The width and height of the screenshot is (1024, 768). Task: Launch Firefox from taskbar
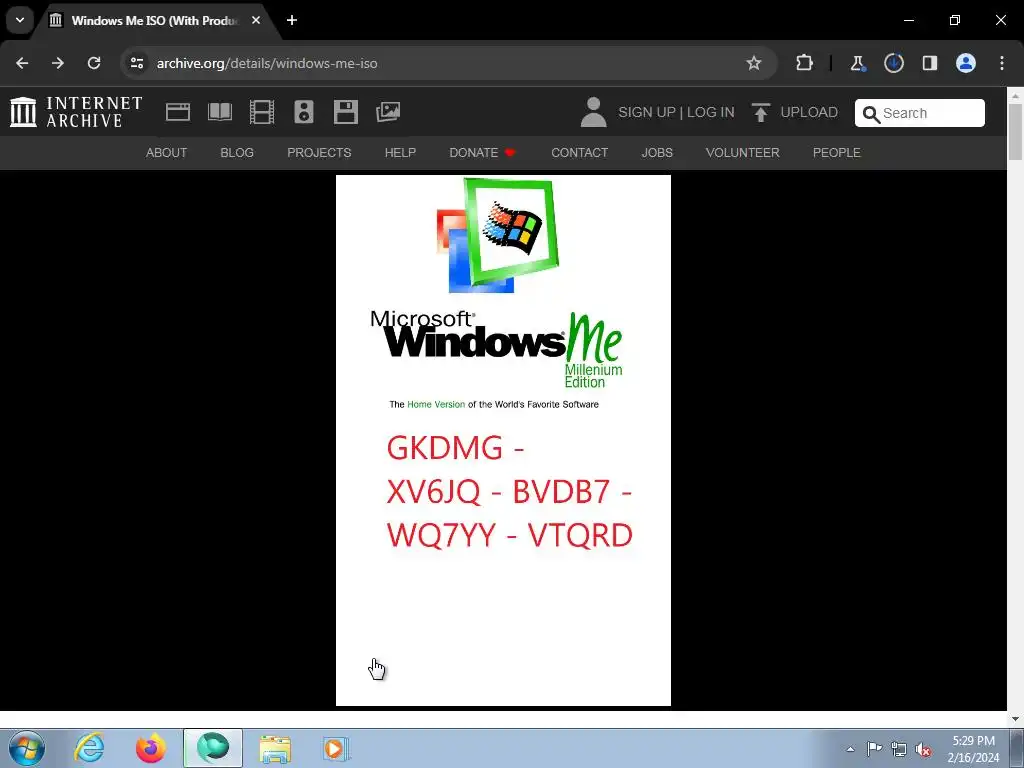point(151,748)
